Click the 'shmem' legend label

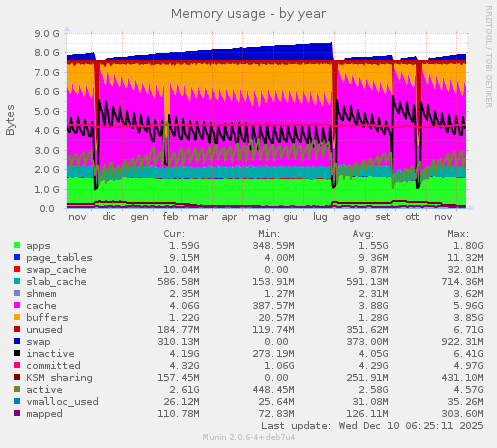(x=41, y=294)
